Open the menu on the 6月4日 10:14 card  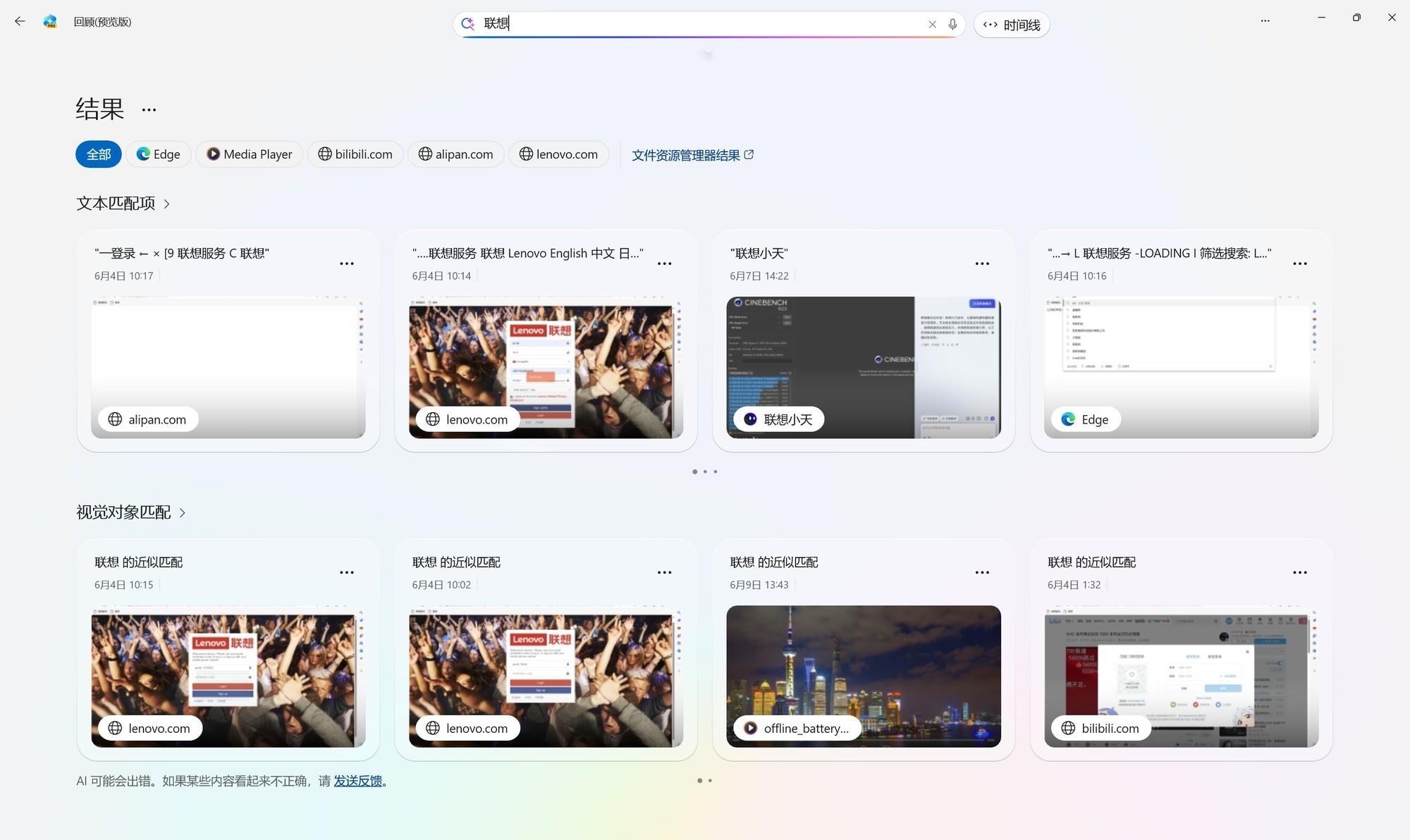[x=665, y=264]
